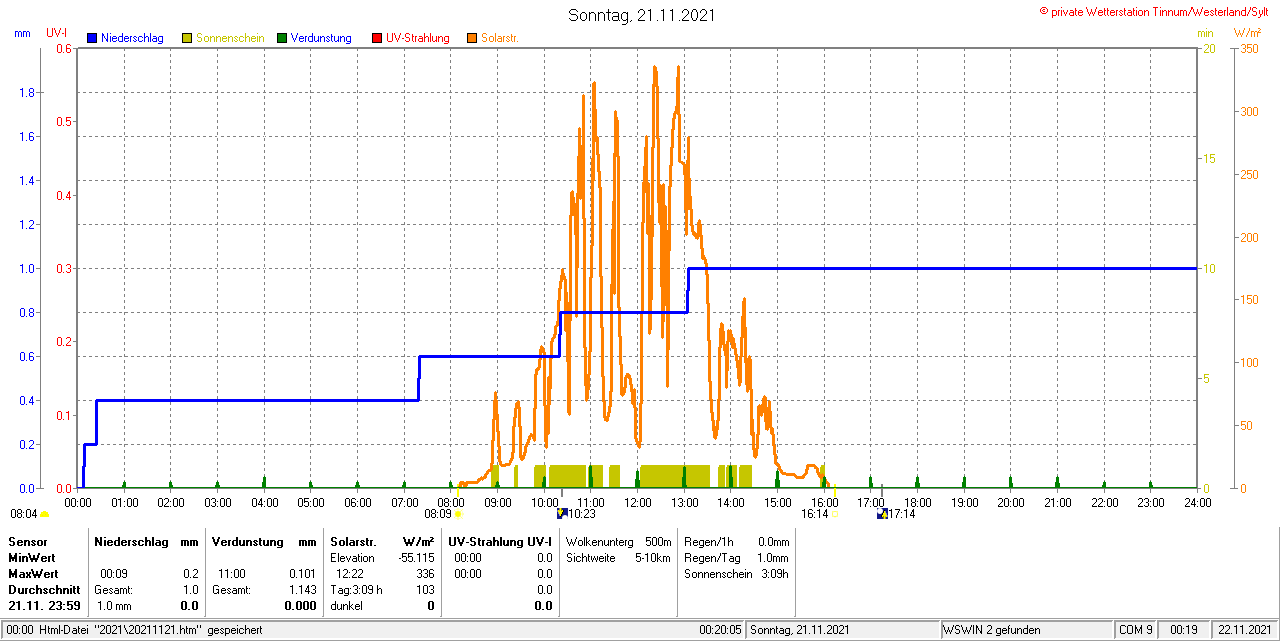Click the red UV-Strahlung legend swatch
1280x641 pixels.
click(x=377, y=38)
